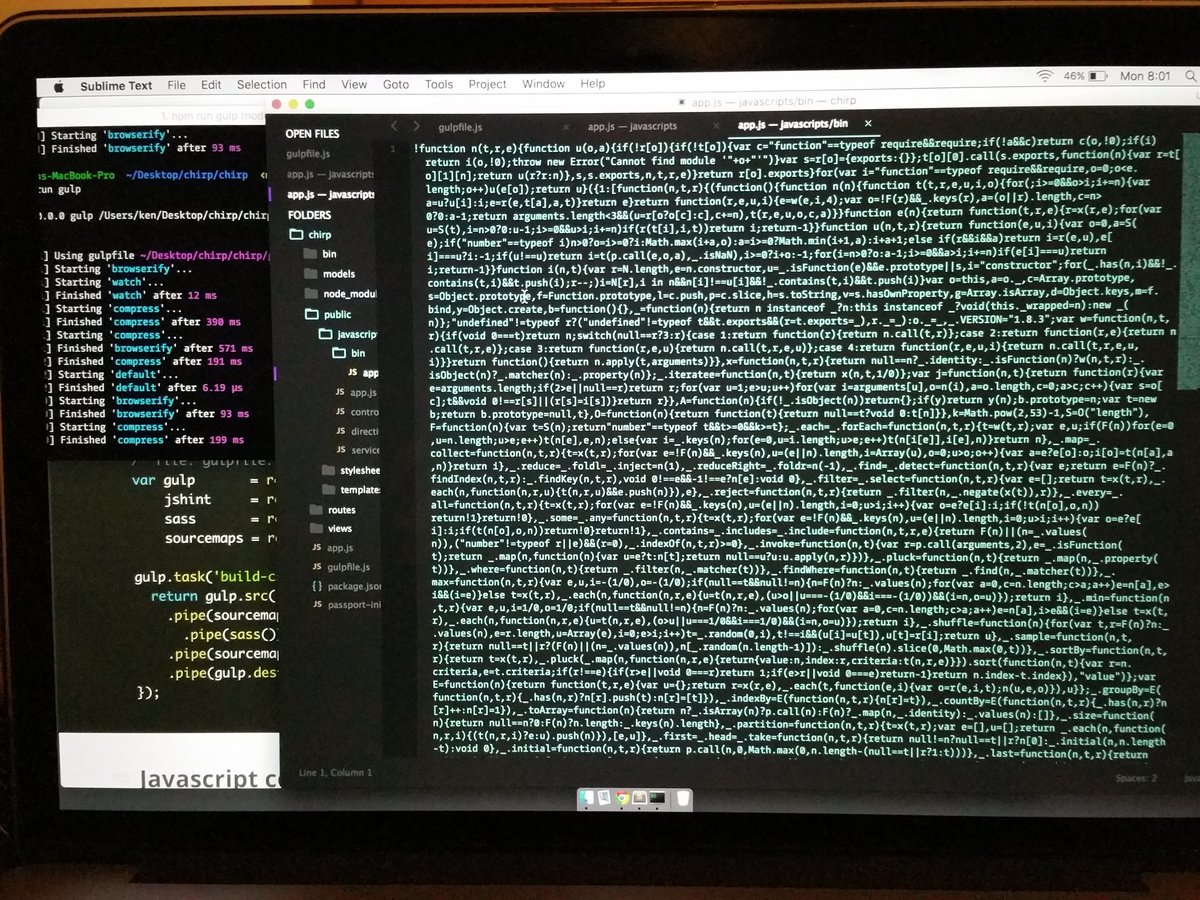Open package.json in the sidebar
Image resolution: width=1200 pixels, height=900 pixels.
tap(346, 586)
